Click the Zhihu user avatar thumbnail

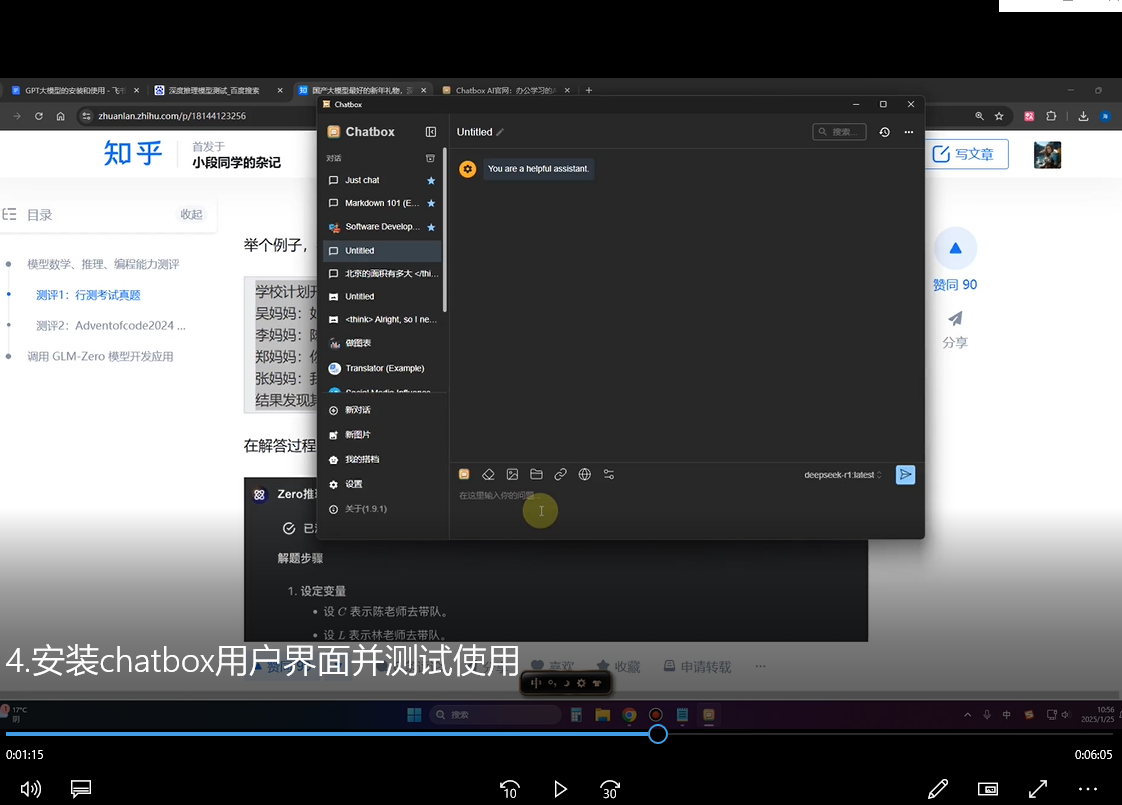[1048, 155]
